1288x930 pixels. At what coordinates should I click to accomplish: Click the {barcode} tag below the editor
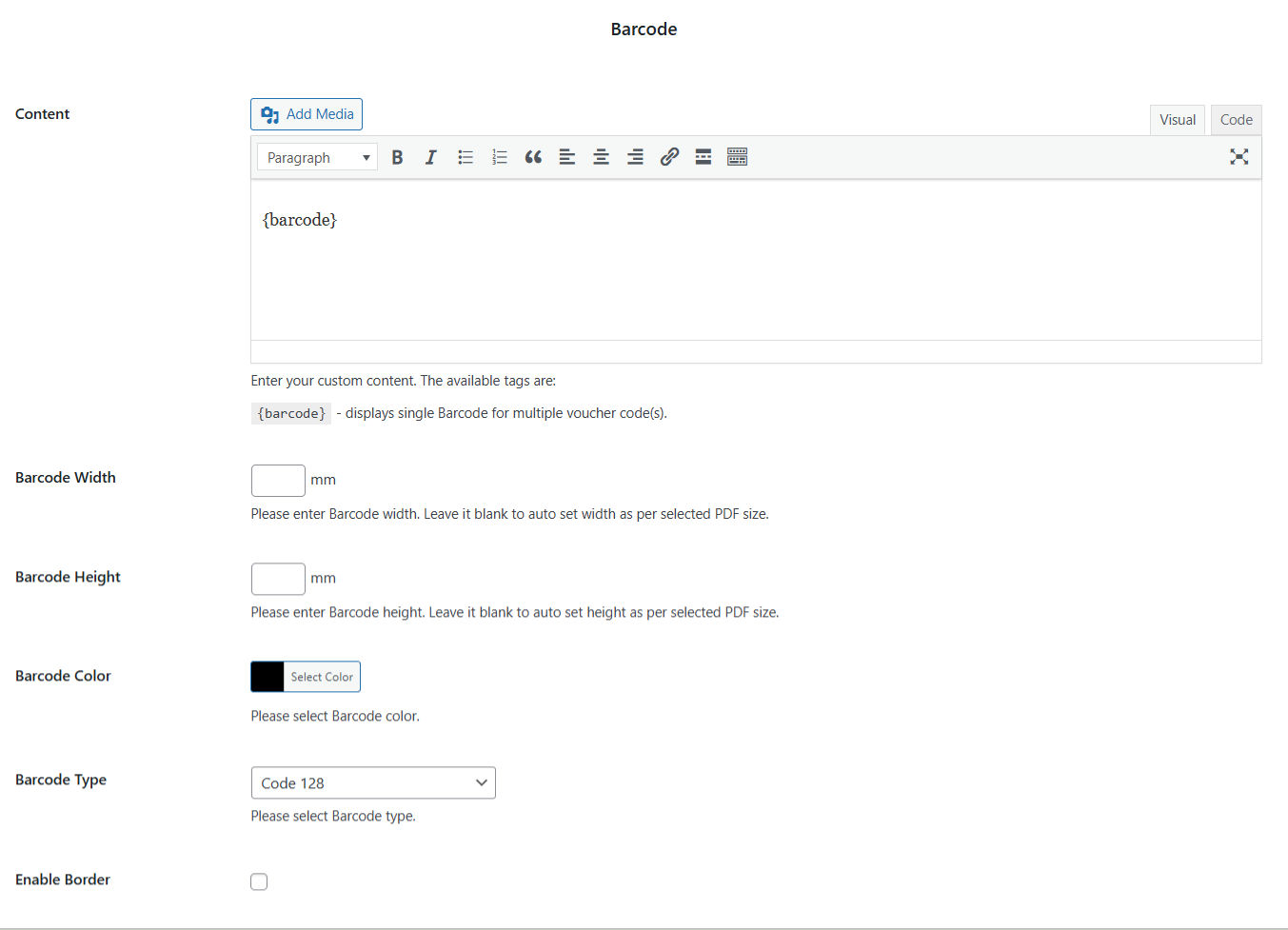point(291,413)
